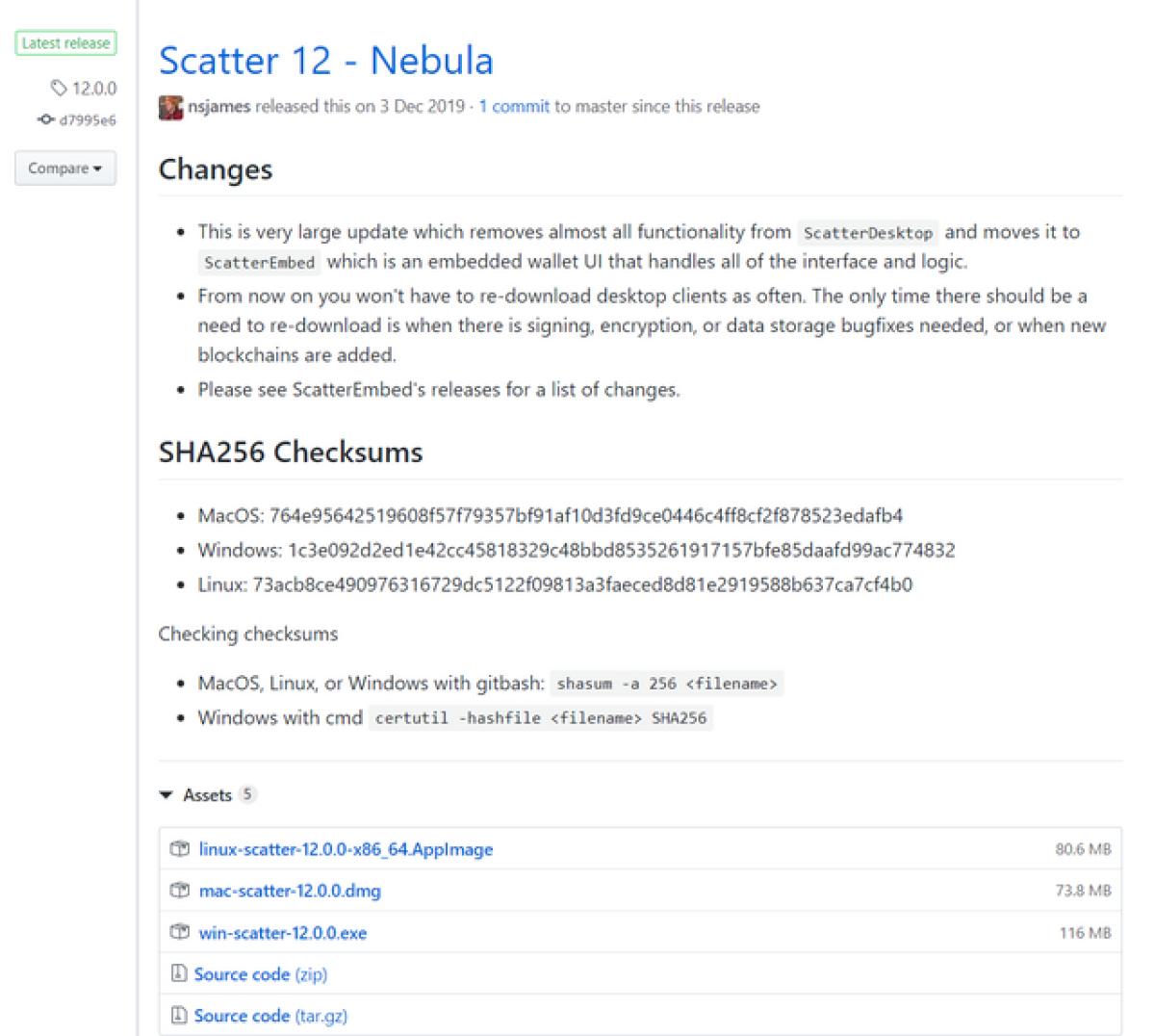Click the Latest release badge
The width and height of the screenshot is (1155, 1036).
coord(65,43)
